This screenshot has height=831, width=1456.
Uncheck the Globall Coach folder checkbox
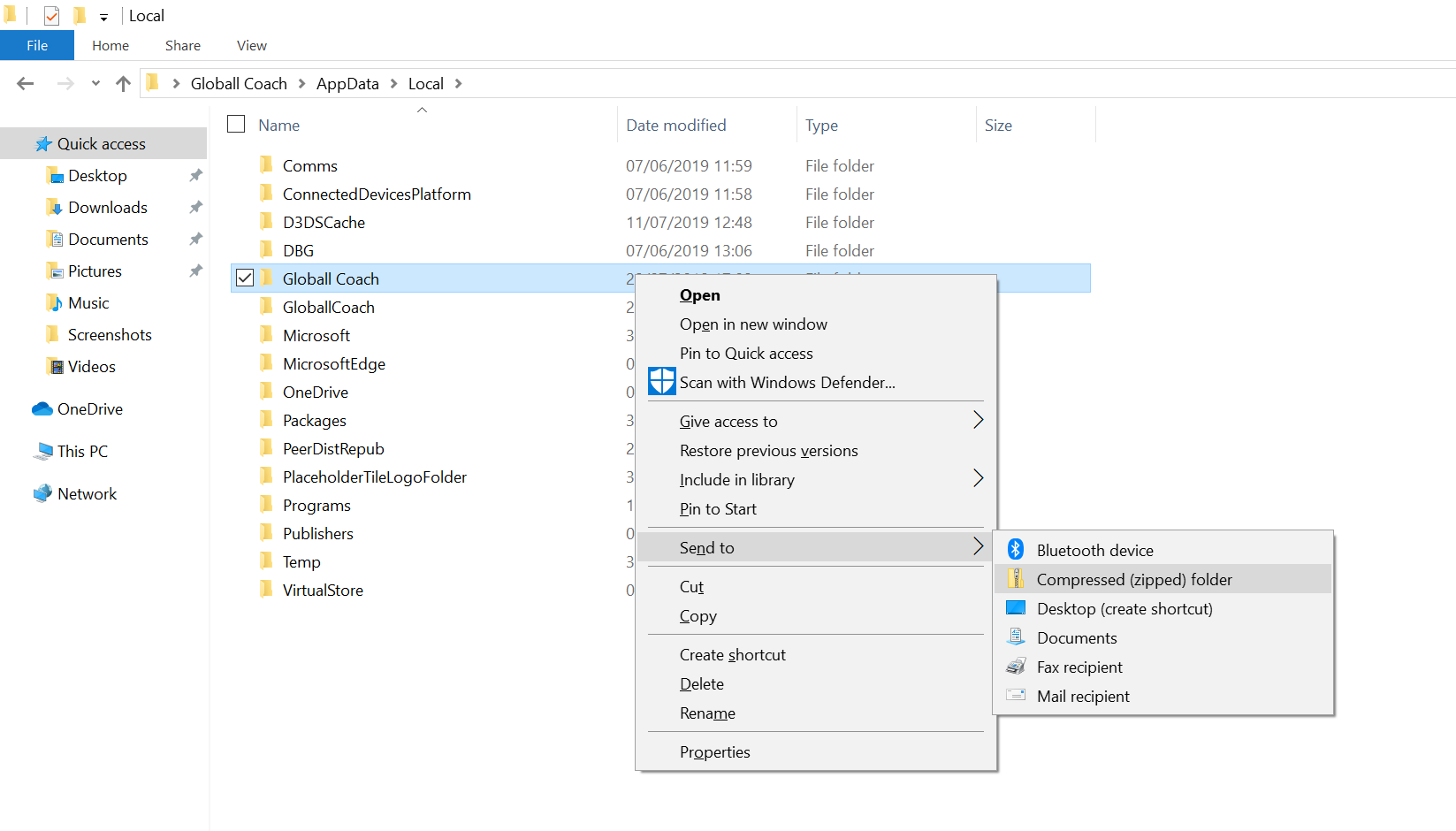pos(245,278)
